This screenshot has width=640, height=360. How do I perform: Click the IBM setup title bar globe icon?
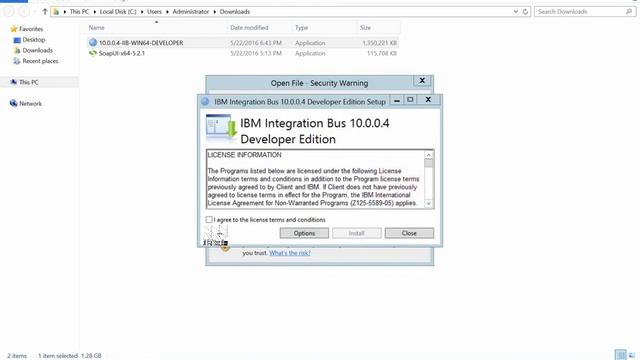205,101
